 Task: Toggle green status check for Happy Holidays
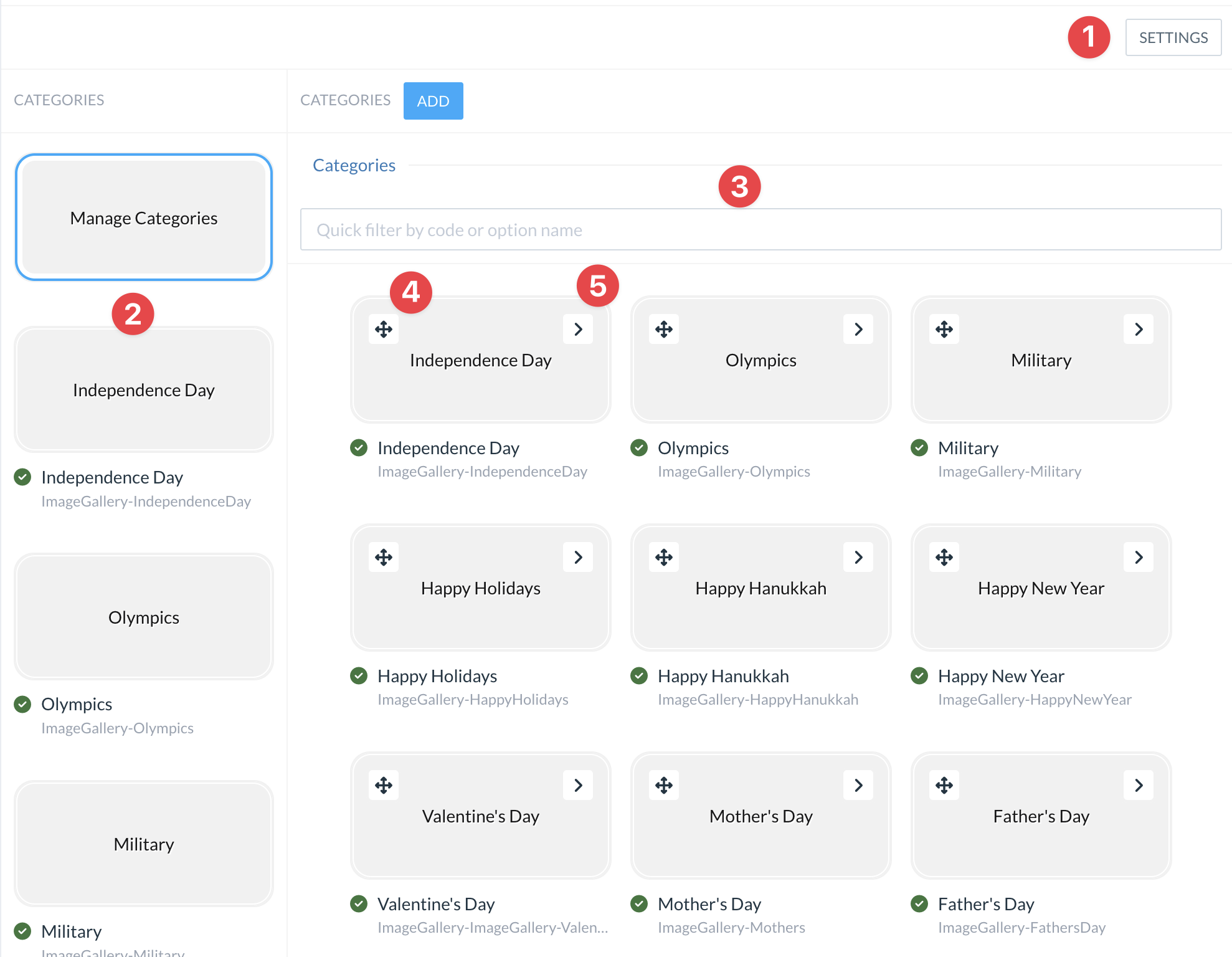point(359,676)
